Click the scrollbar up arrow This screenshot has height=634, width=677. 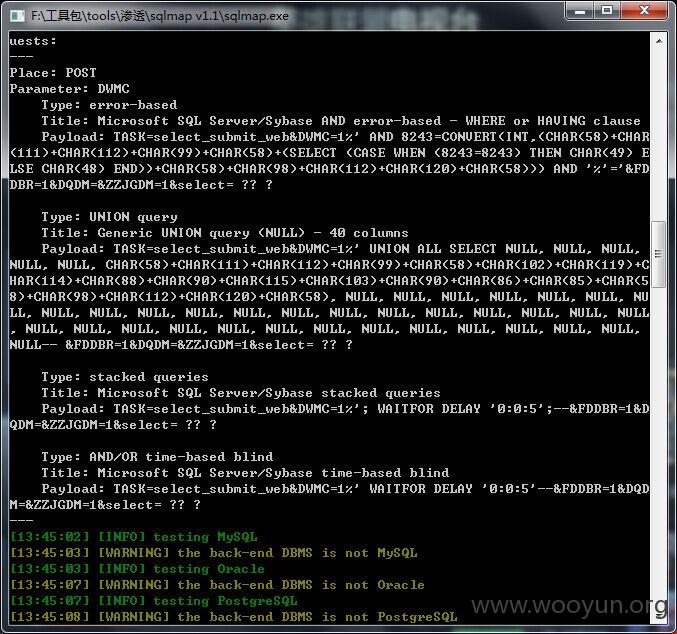[x=659, y=41]
